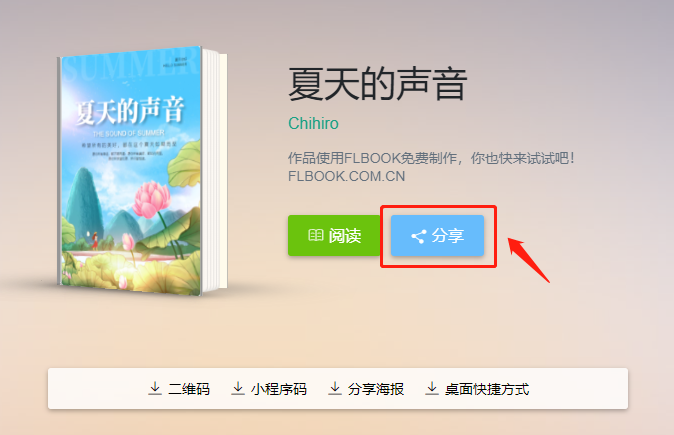Click the download arrow beside 桌面快捷方式
This screenshot has height=435, width=674.
click(x=432, y=388)
